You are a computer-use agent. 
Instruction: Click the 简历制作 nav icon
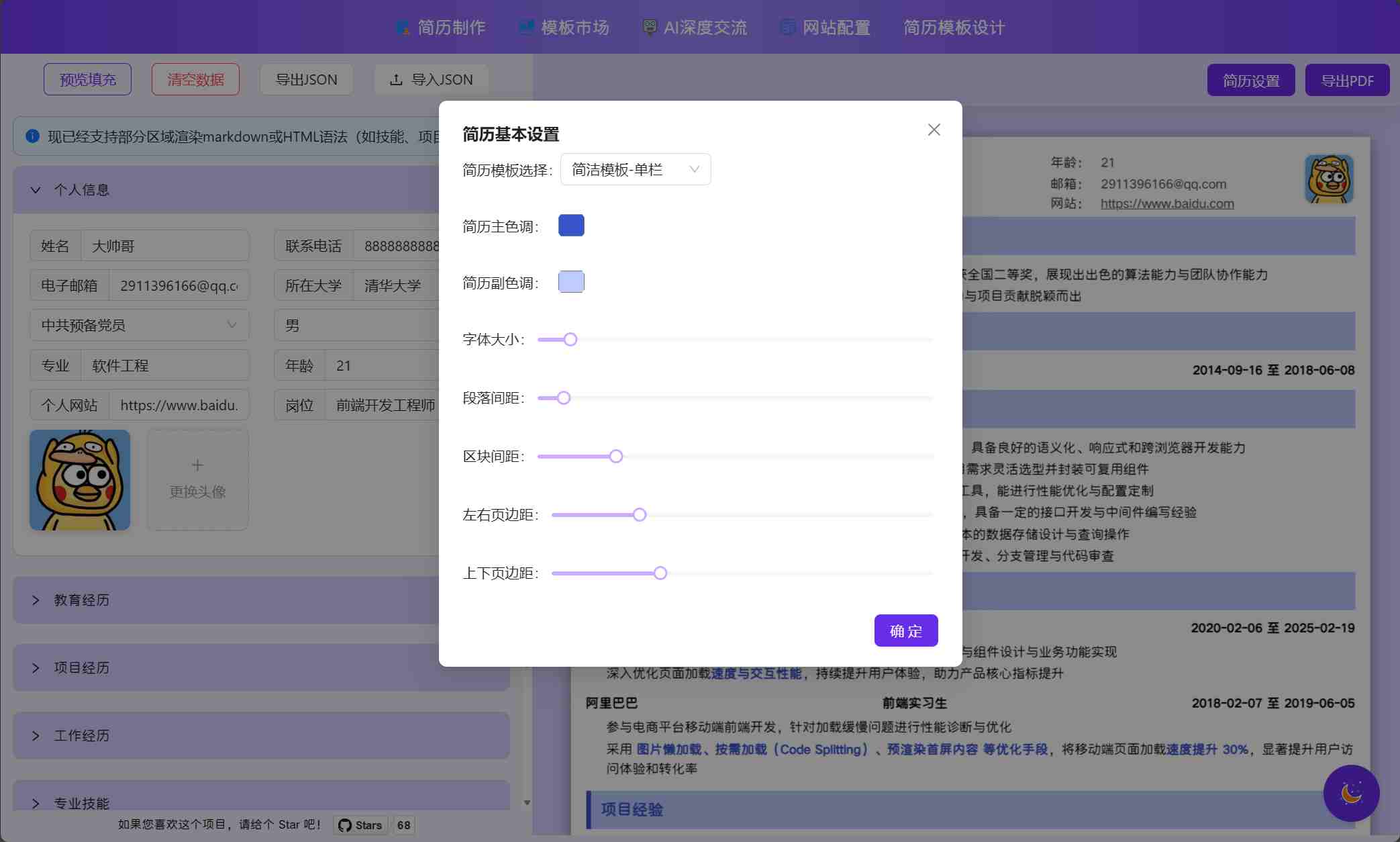click(x=402, y=28)
